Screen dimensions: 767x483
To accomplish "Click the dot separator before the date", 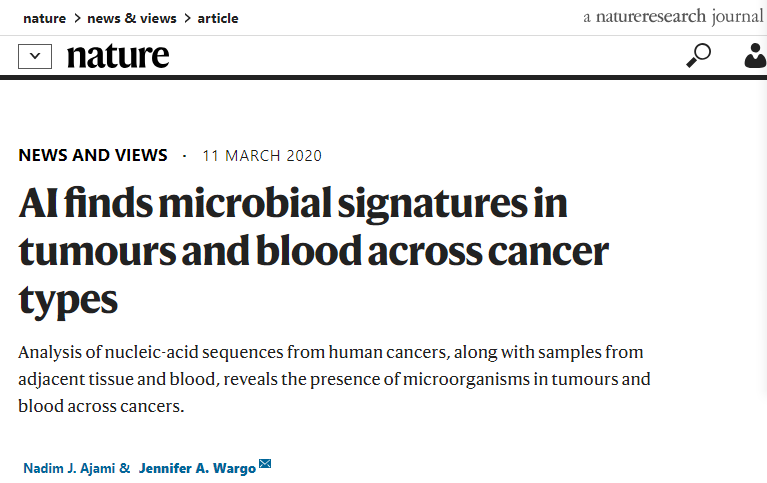I will pos(184,156).
